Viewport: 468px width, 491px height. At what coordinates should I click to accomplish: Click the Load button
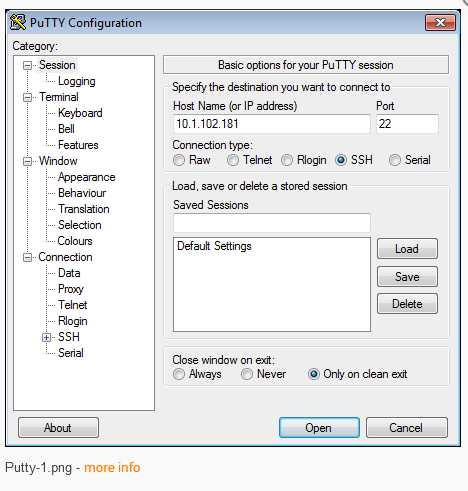coord(407,249)
